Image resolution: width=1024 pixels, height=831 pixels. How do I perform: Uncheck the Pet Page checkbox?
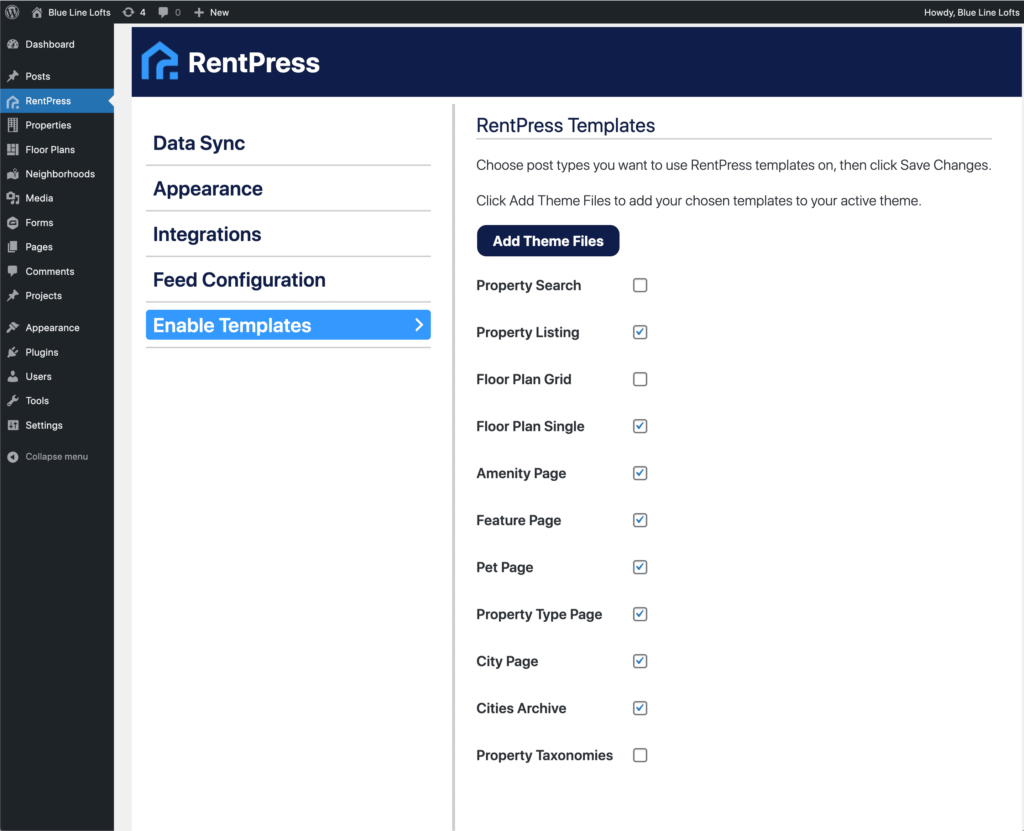coord(640,568)
